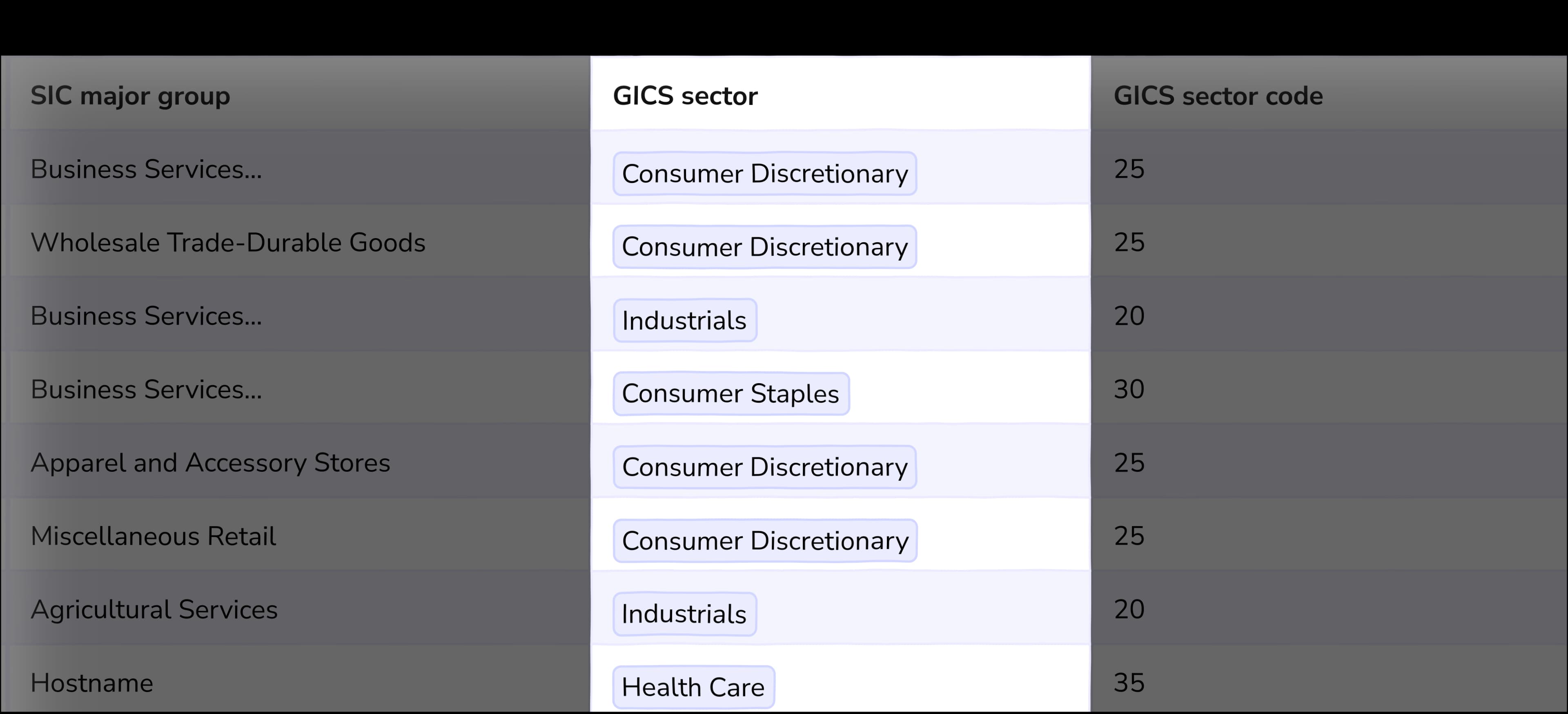Select the Wholesale Trade-Durable Goods cell
Screen dimensions: 1568x714
pyautogui.click(x=228, y=242)
